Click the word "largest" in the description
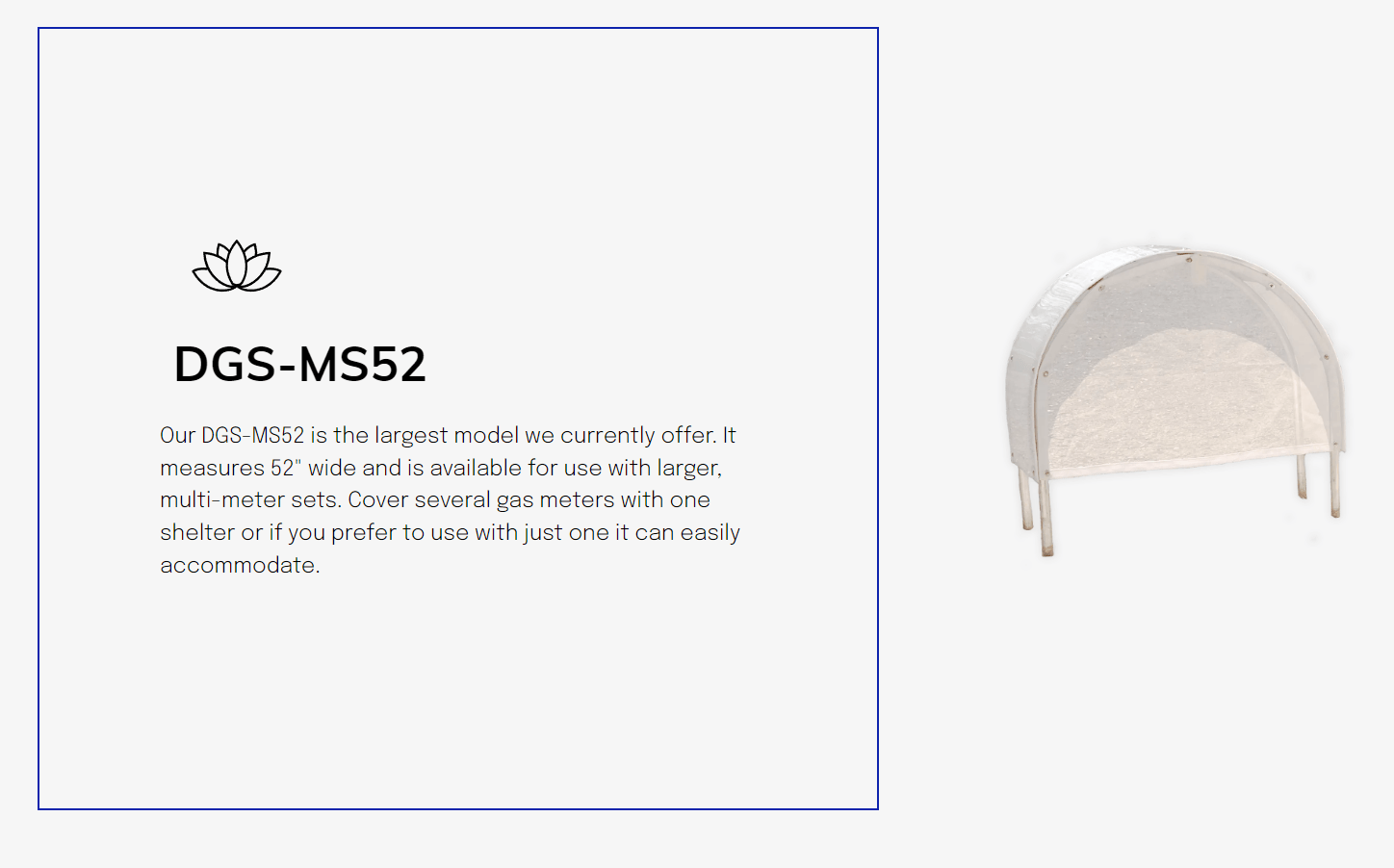Image resolution: width=1394 pixels, height=868 pixels. (411, 435)
